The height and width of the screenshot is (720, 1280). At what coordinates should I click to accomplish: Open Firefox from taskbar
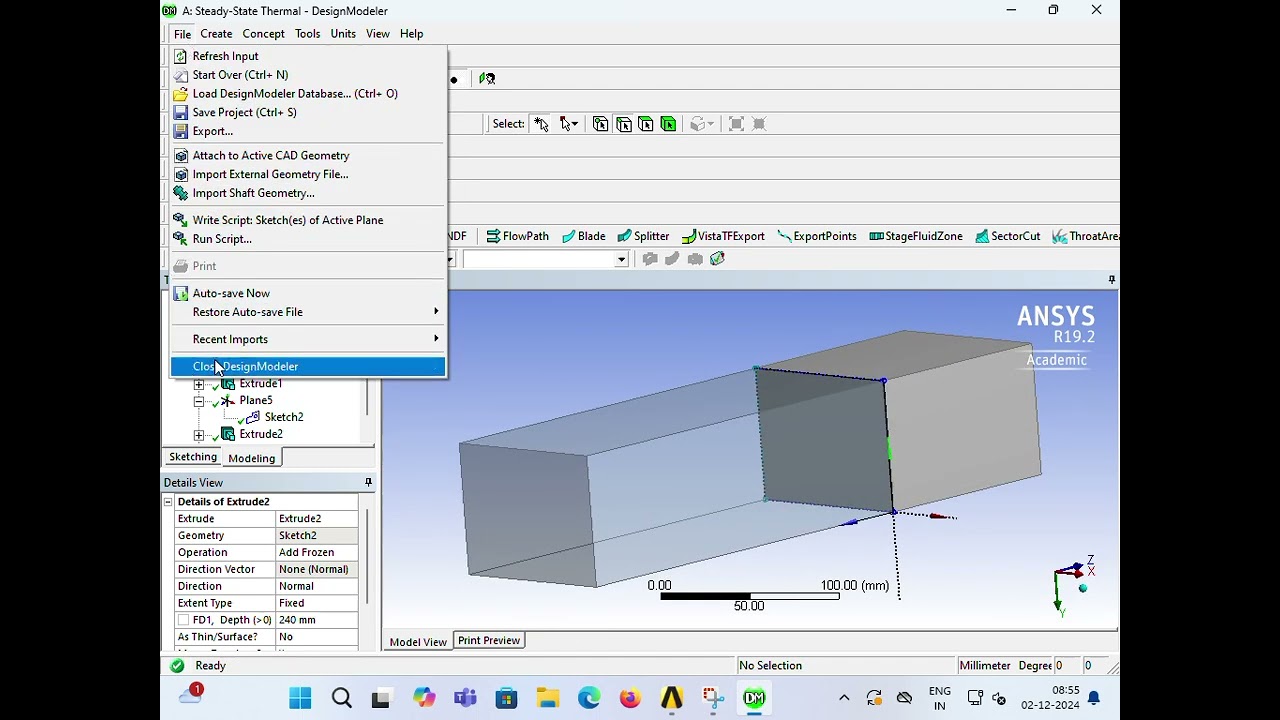(x=630, y=698)
